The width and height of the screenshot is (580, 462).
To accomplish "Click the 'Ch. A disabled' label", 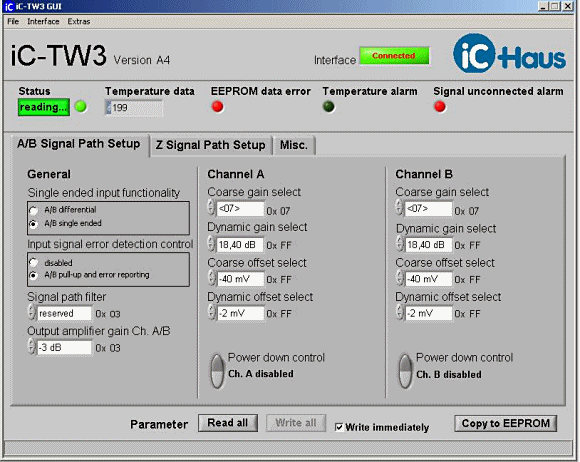I will [261, 374].
